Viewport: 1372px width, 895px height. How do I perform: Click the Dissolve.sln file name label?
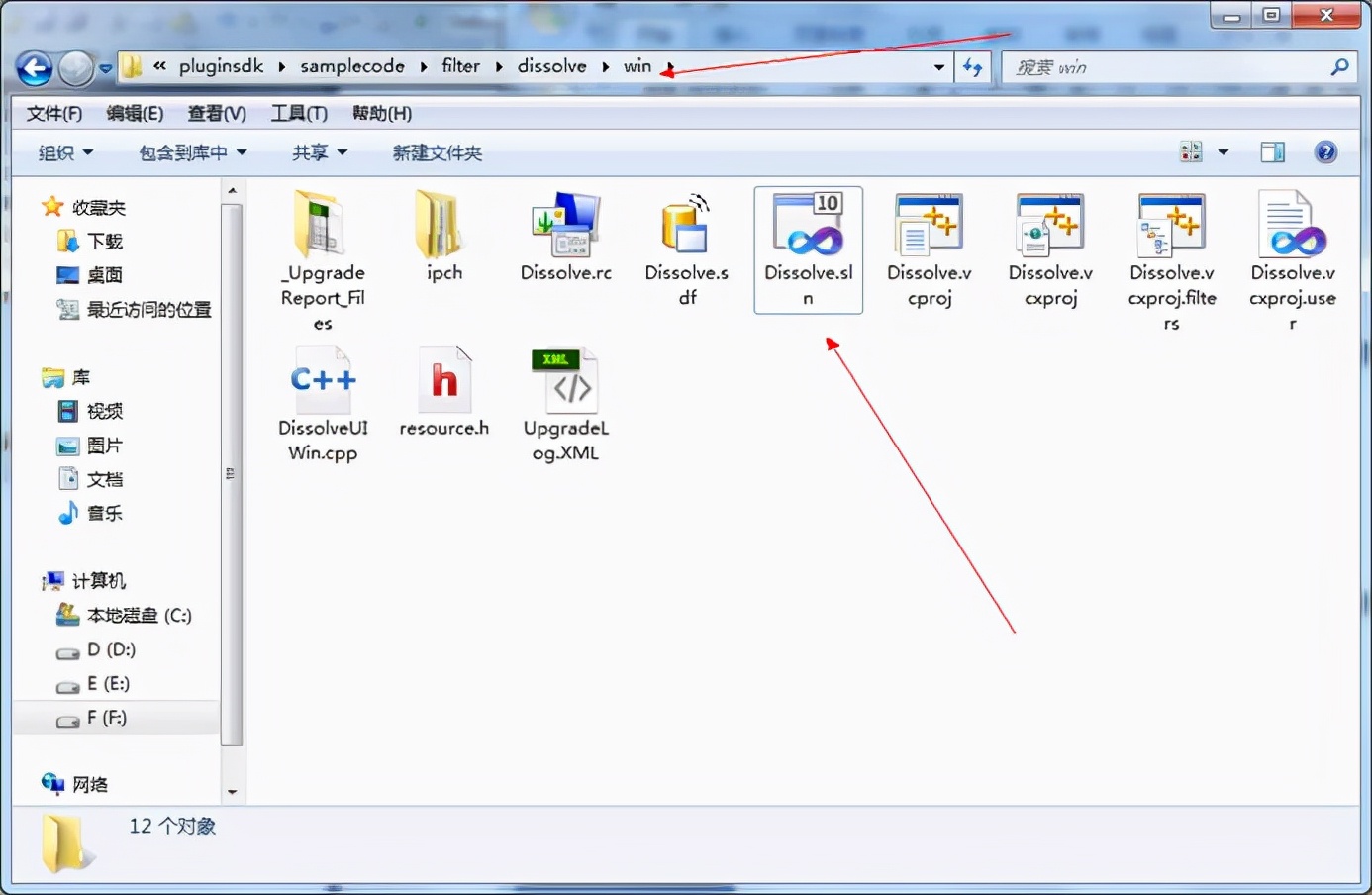[808, 285]
